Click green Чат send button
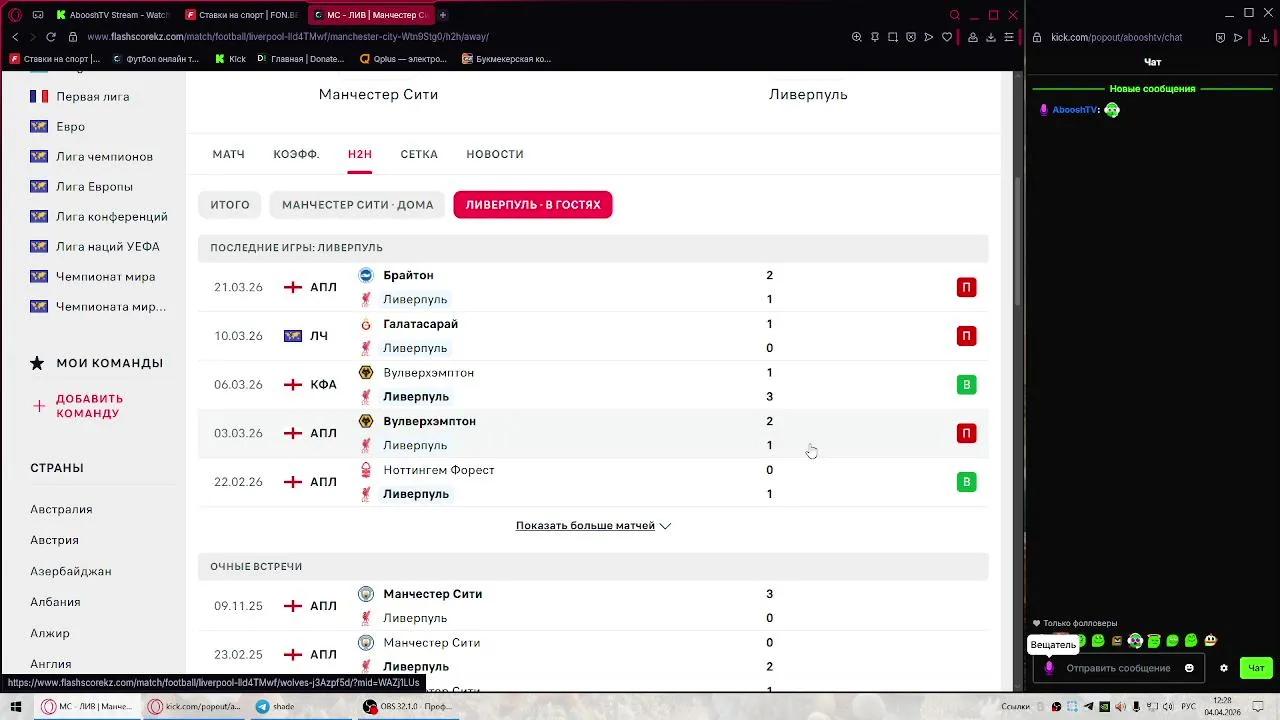 (1256, 668)
